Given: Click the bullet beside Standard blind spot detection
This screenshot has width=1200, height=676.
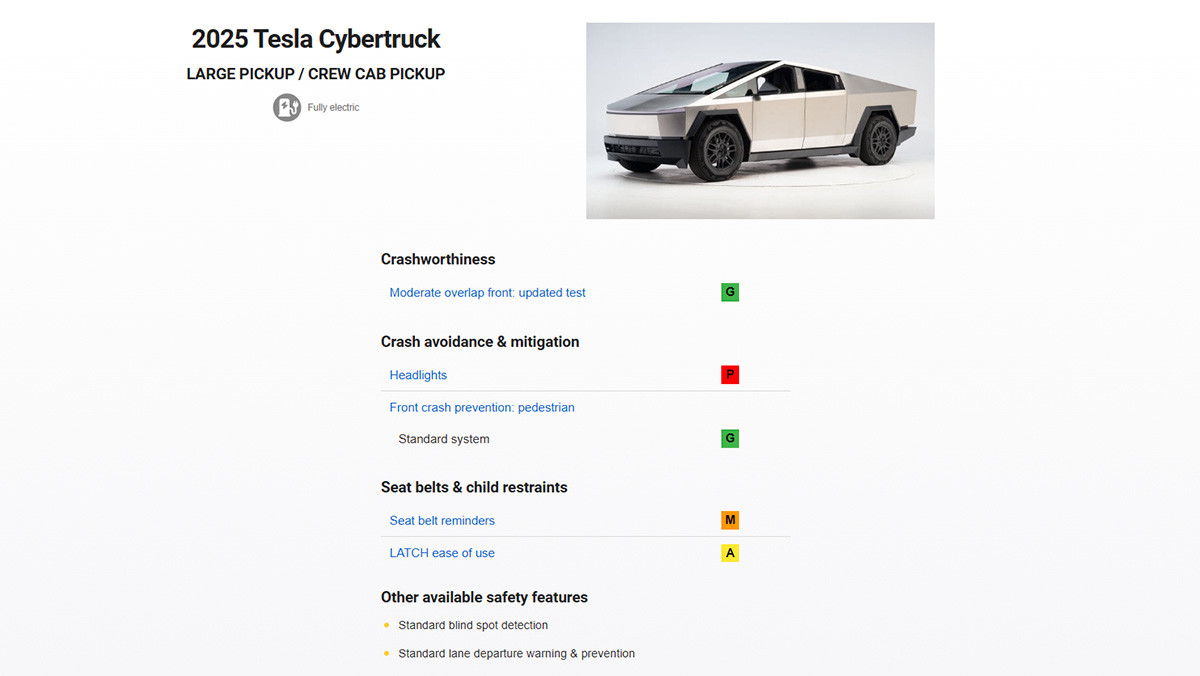Looking at the screenshot, I should pos(386,625).
